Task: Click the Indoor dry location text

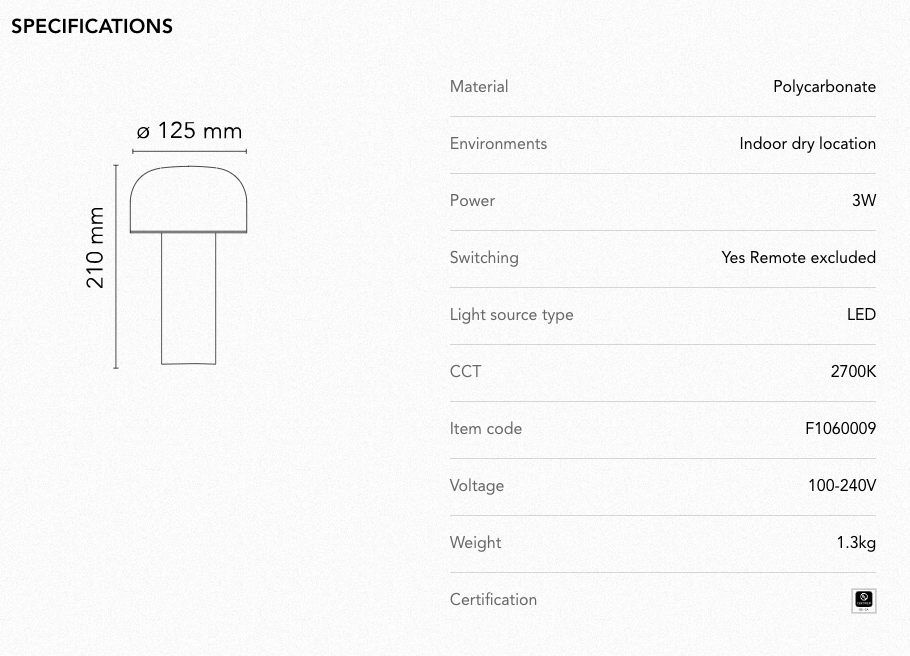Action: pyautogui.click(x=807, y=143)
